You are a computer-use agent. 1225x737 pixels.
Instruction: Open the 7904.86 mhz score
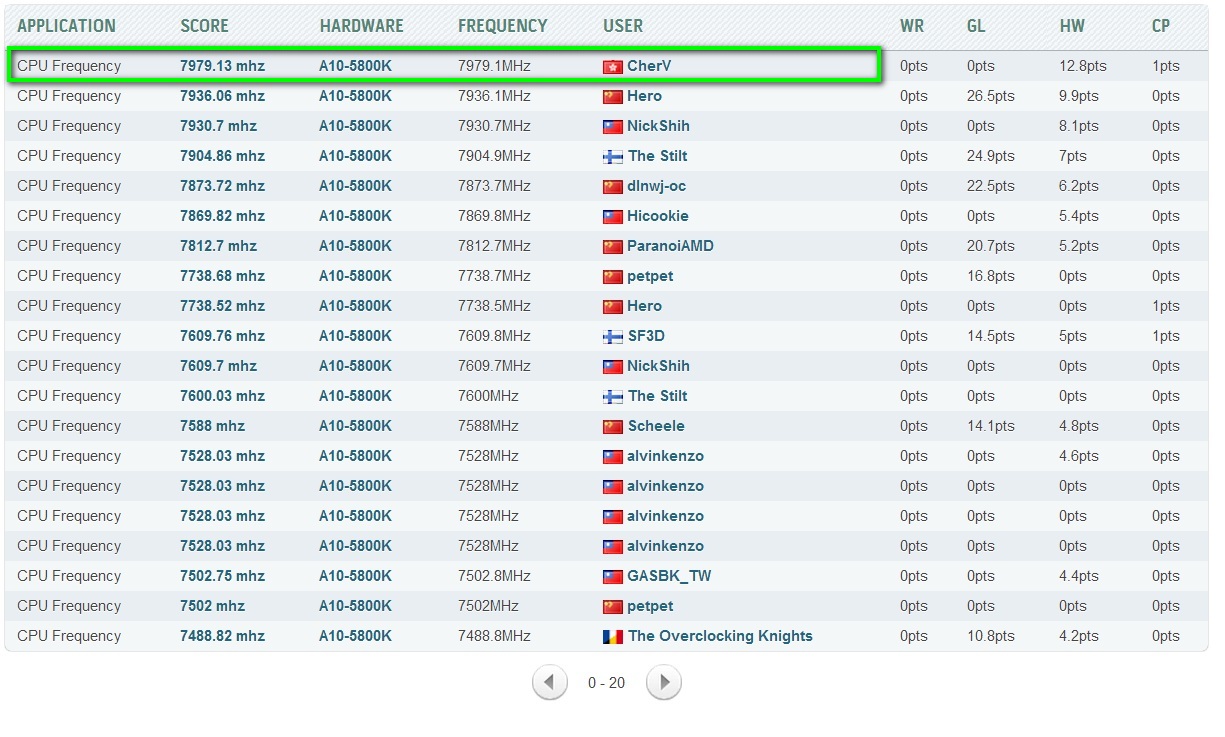coord(222,156)
